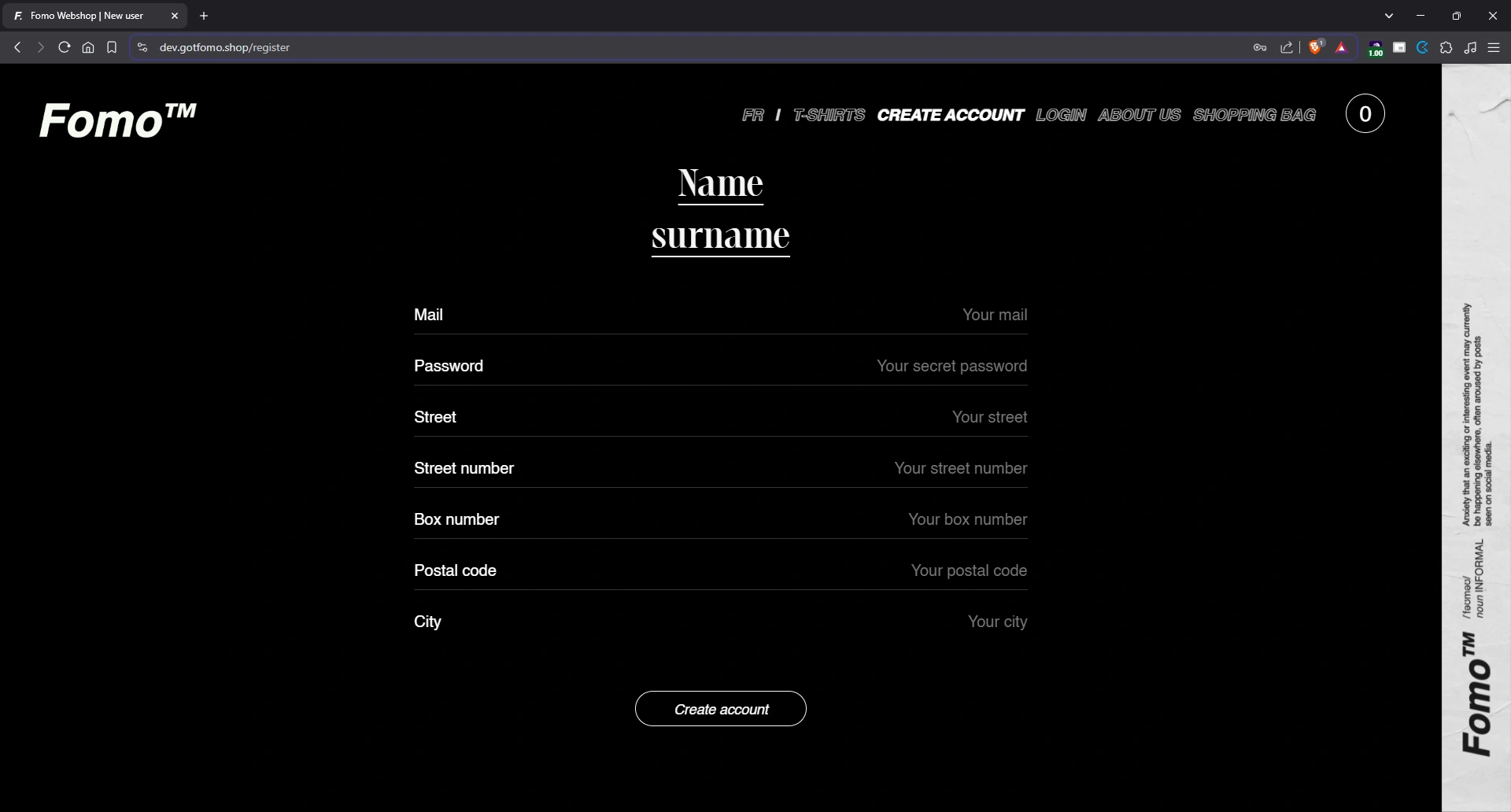Reload the register page

click(65, 47)
